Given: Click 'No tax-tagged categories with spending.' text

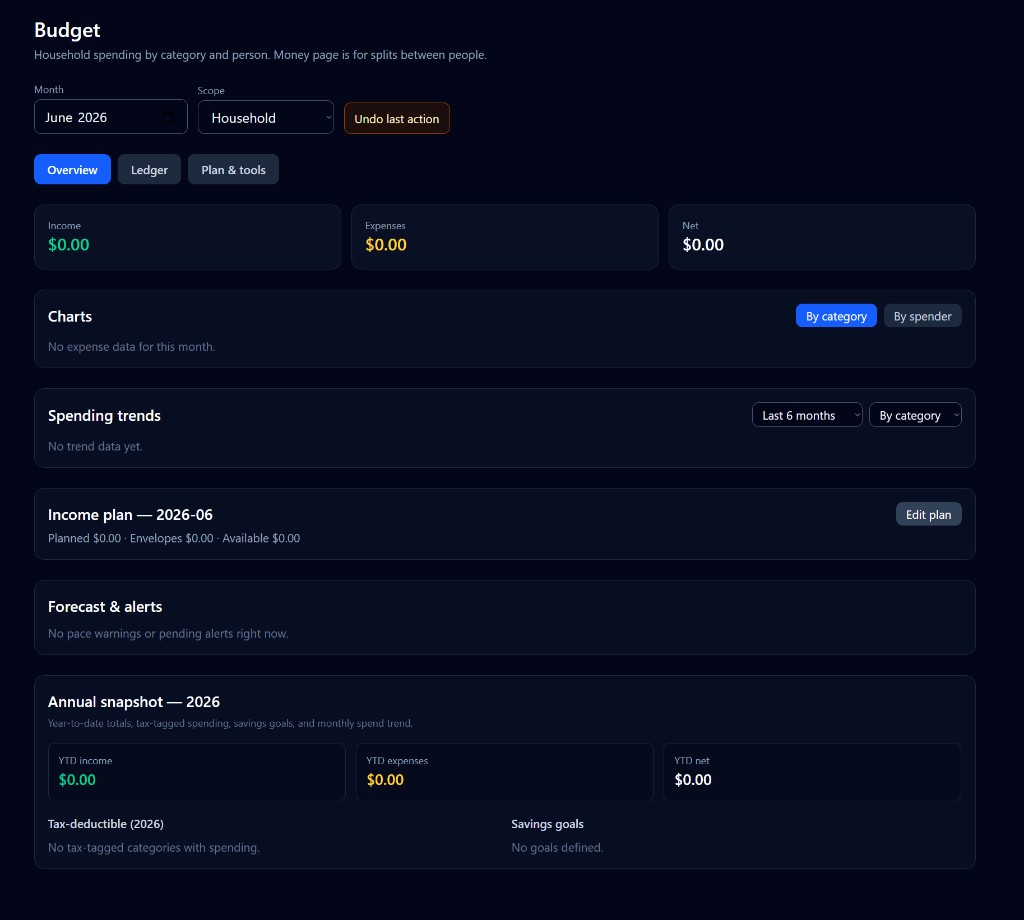Looking at the screenshot, I should (153, 848).
